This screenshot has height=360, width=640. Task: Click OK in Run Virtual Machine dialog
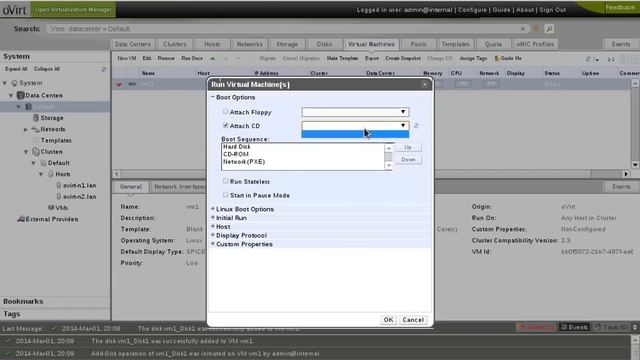pos(388,320)
